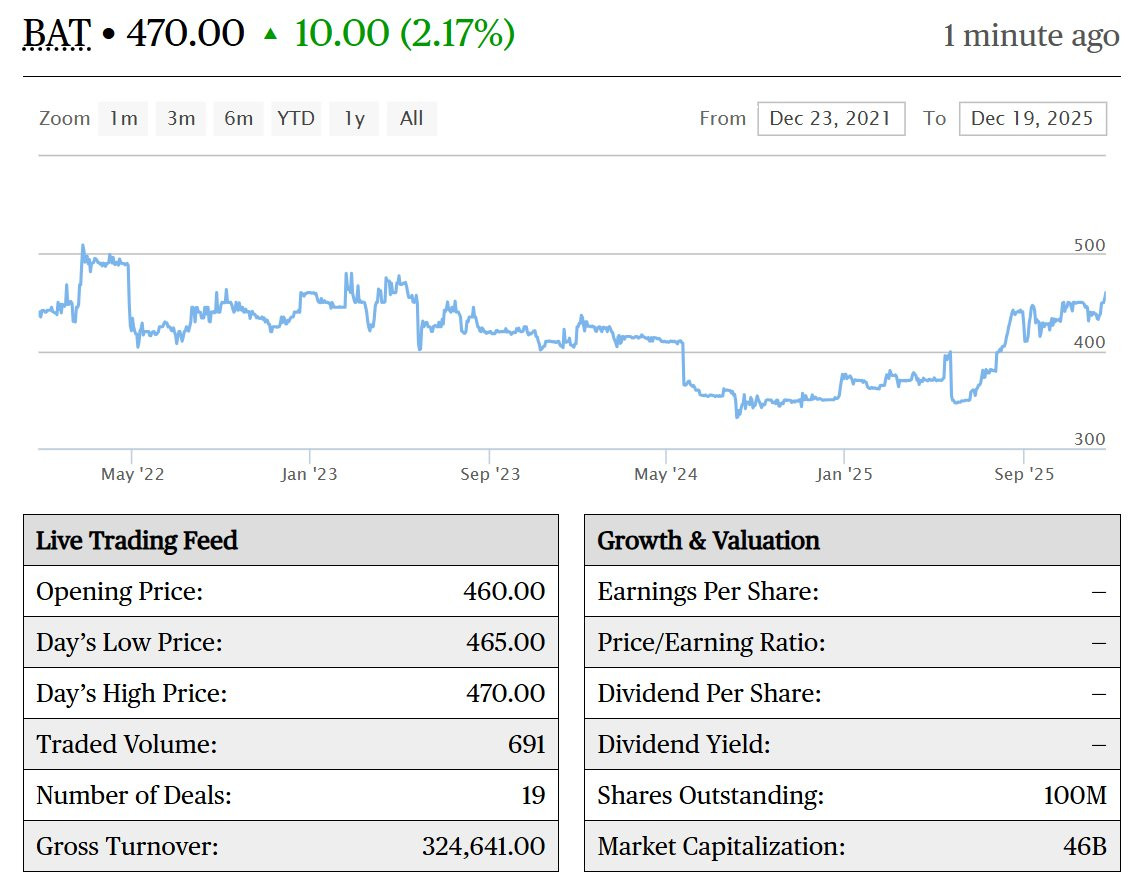Screen dimensions: 1133x882
Task: Set chart zoom to 1m
Action: pyautogui.click(x=123, y=119)
